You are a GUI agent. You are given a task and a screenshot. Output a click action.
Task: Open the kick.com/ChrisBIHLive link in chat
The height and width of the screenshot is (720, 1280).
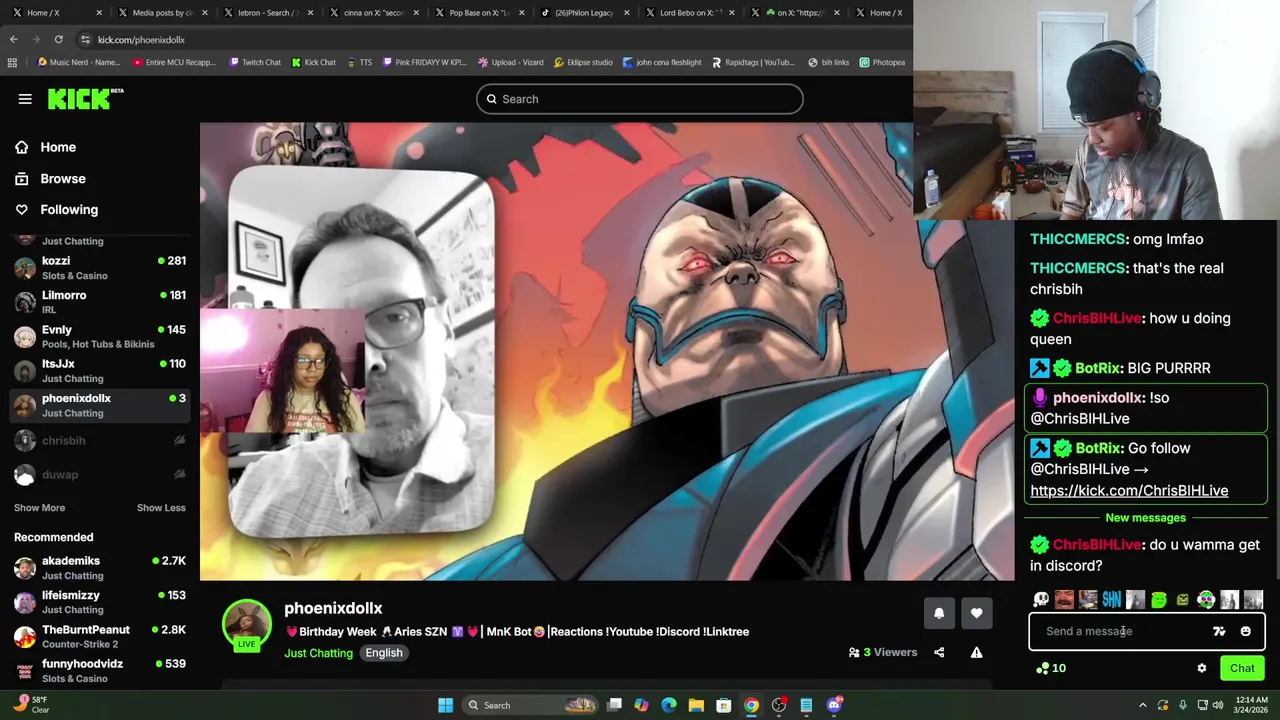(x=1129, y=491)
